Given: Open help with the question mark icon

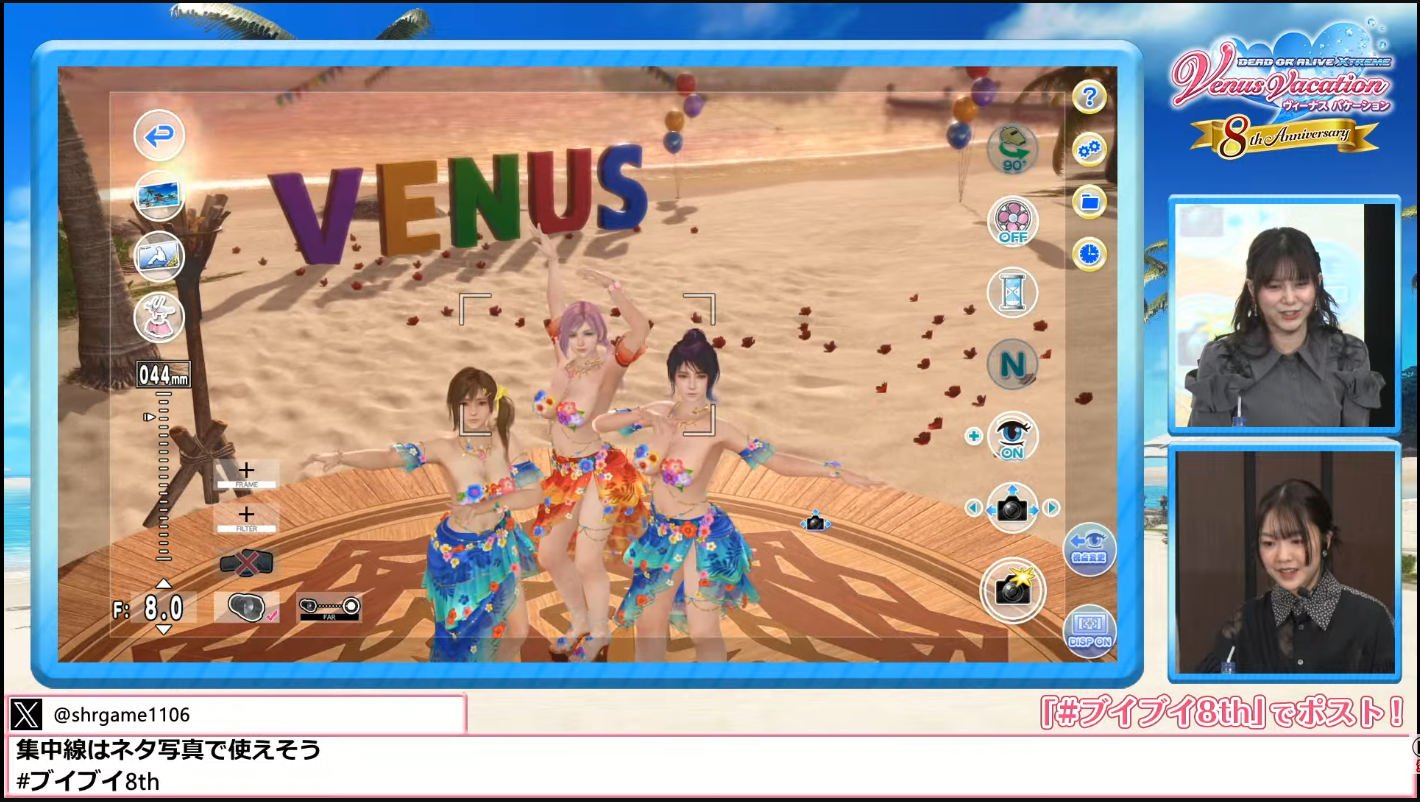Looking at the screenshot, I should [x=1089, y=97].
